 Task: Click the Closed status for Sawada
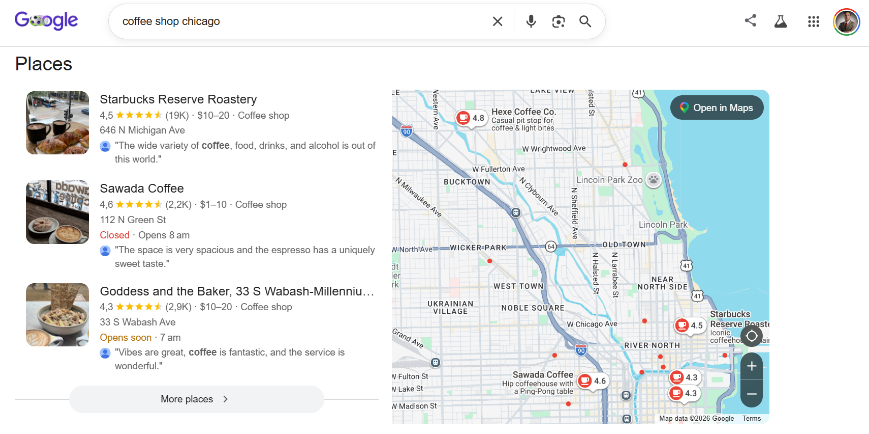click(x=115, y=235)
